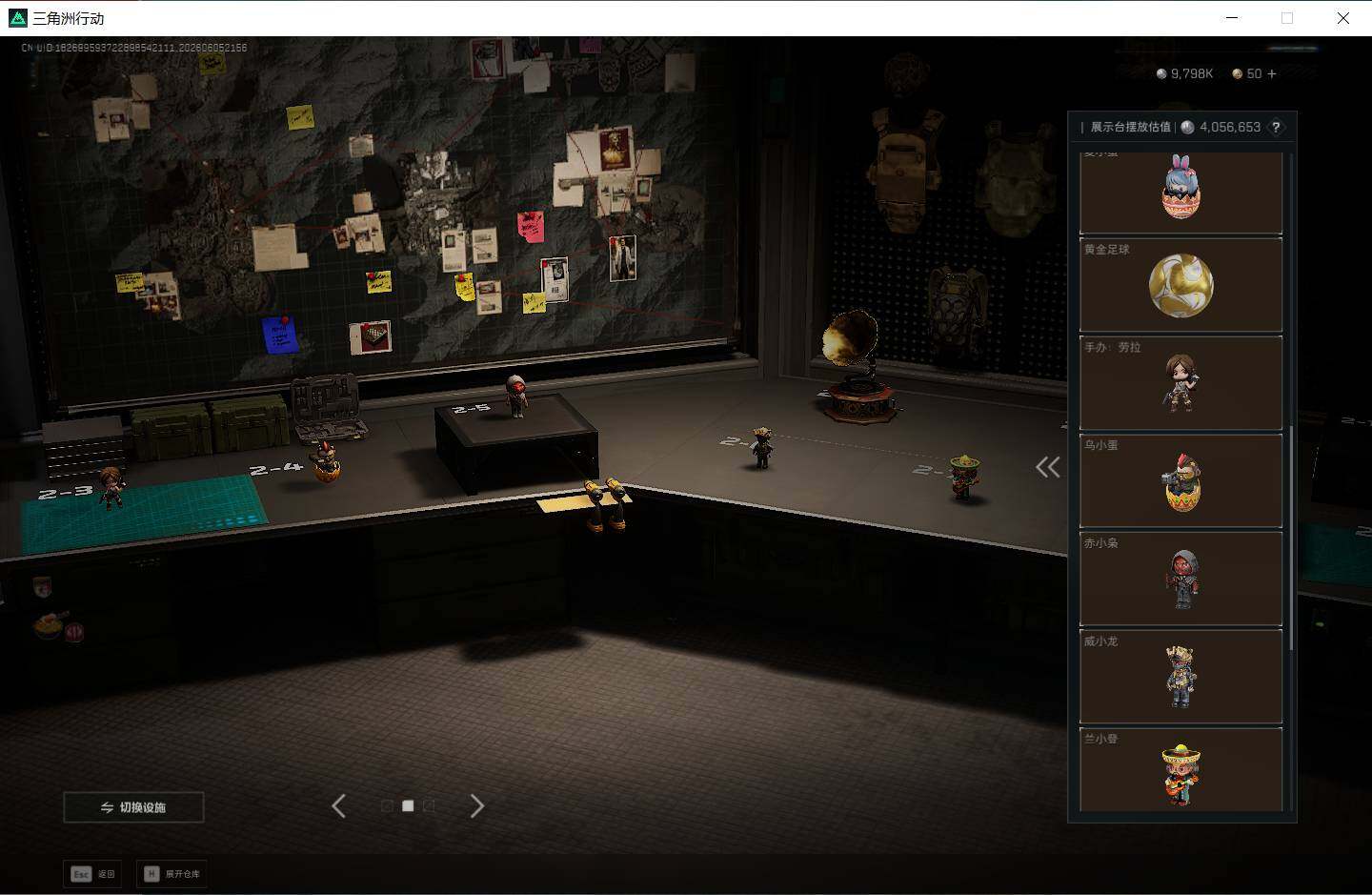Collapse the item panel with the double-chevron

pos(1048,467)
